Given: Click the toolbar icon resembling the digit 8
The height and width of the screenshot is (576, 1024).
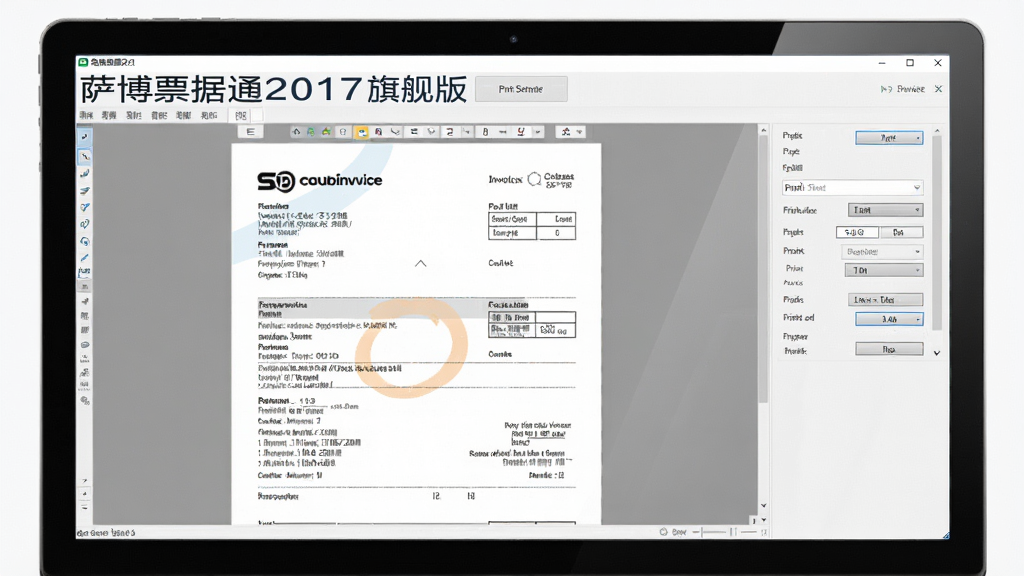Looking at the screenshot, I should tap(485, 132).
